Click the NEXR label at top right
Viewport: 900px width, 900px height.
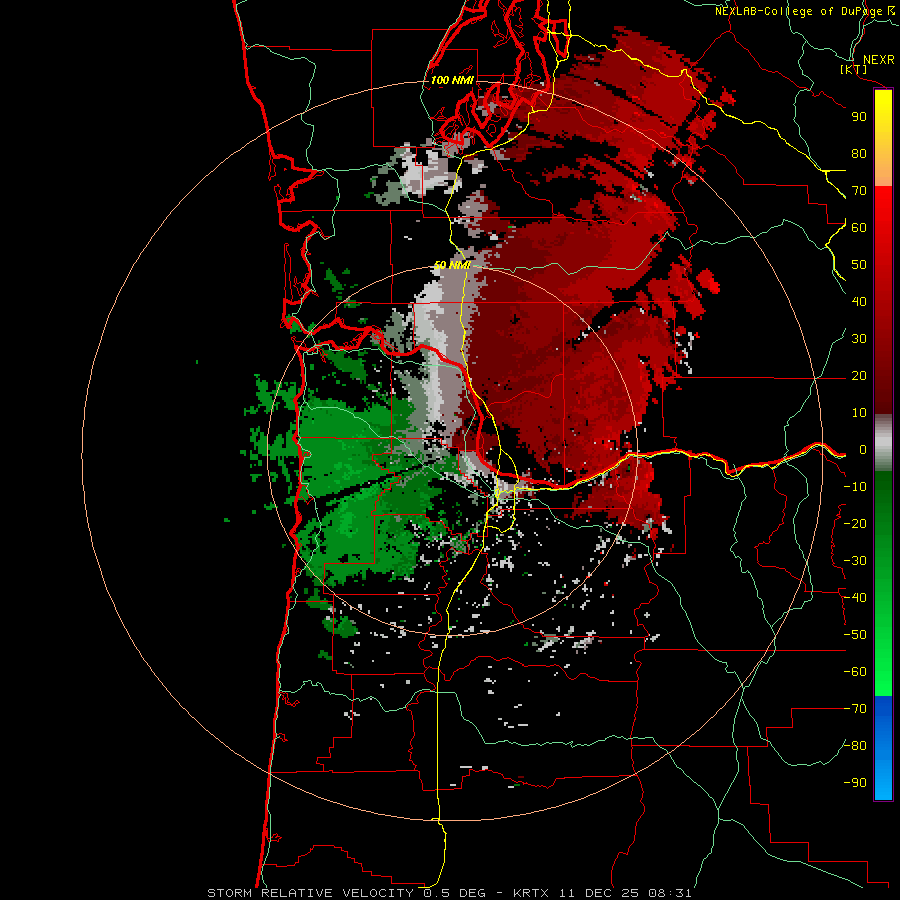(878, 60)
